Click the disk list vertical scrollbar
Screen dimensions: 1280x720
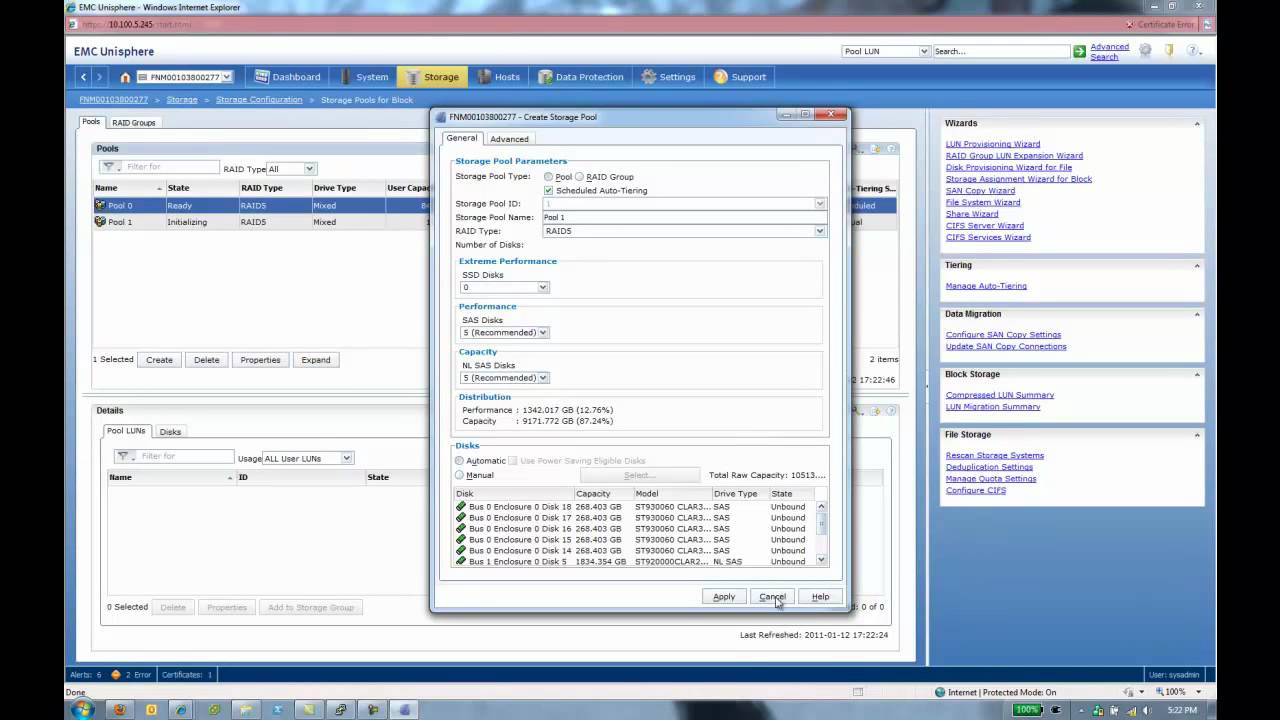pyautogui.click(x=822, y=533)
